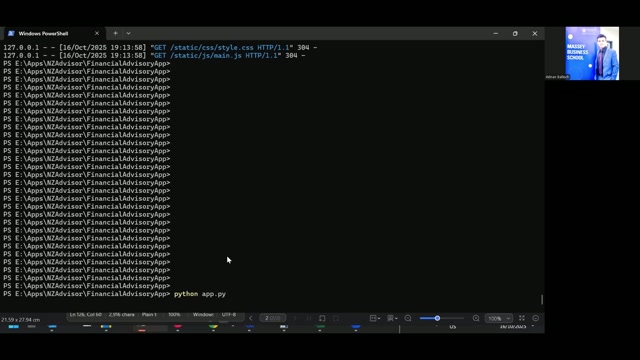Image resolution: width=640 pixels, height=360 pixels.
Task: Click the zoom out magnifier icon
Action: (408, 318)
